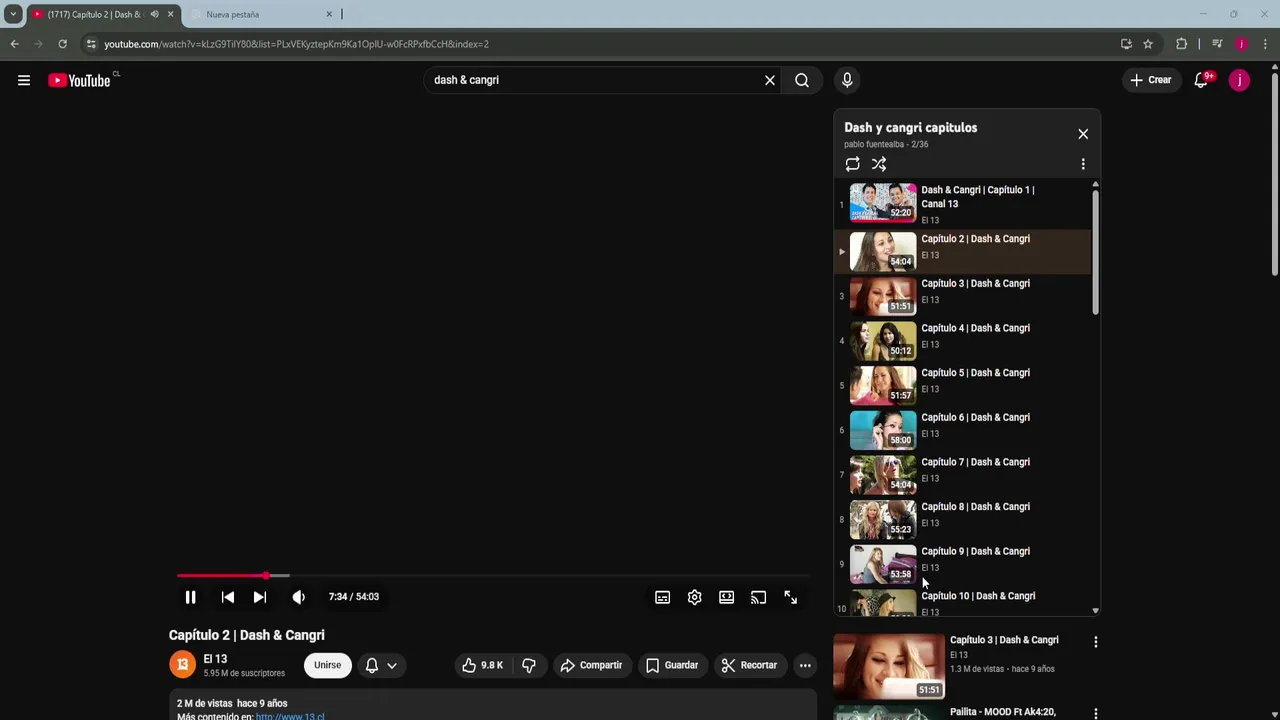Cast video to a TV
The width and height of the screenshot is (1280, 720).
coord(759,597)
